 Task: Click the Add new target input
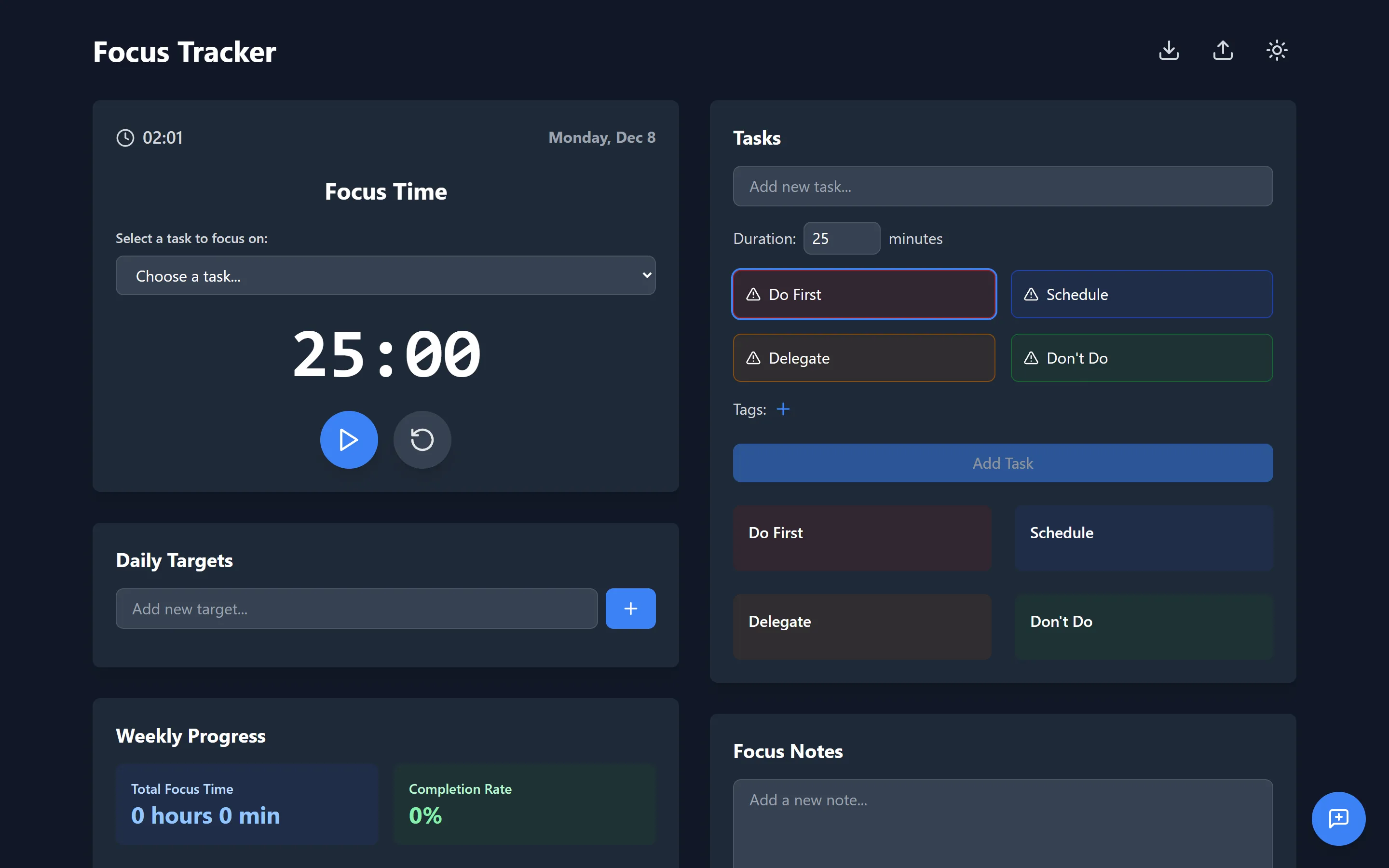pos(356,609)
